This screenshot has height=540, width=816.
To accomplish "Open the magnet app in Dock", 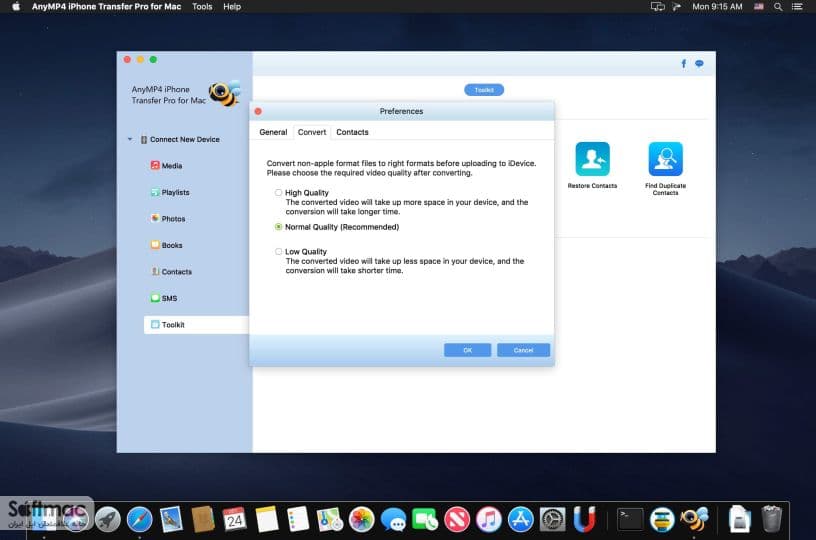I will (584, 519).
